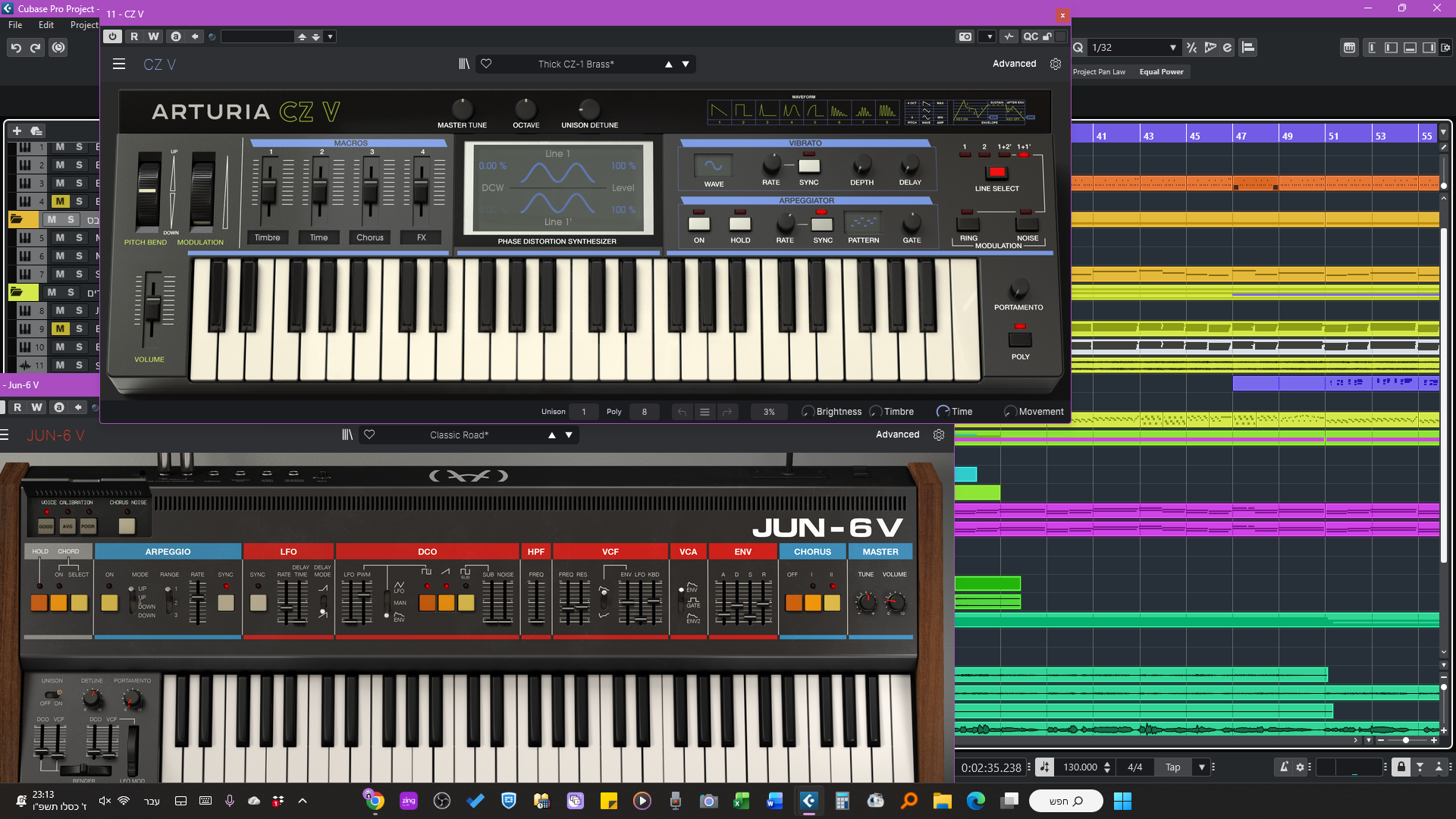Select next preset arrow in JUN-6 V
The image size is (1456, 819).
tap(569, 435)
